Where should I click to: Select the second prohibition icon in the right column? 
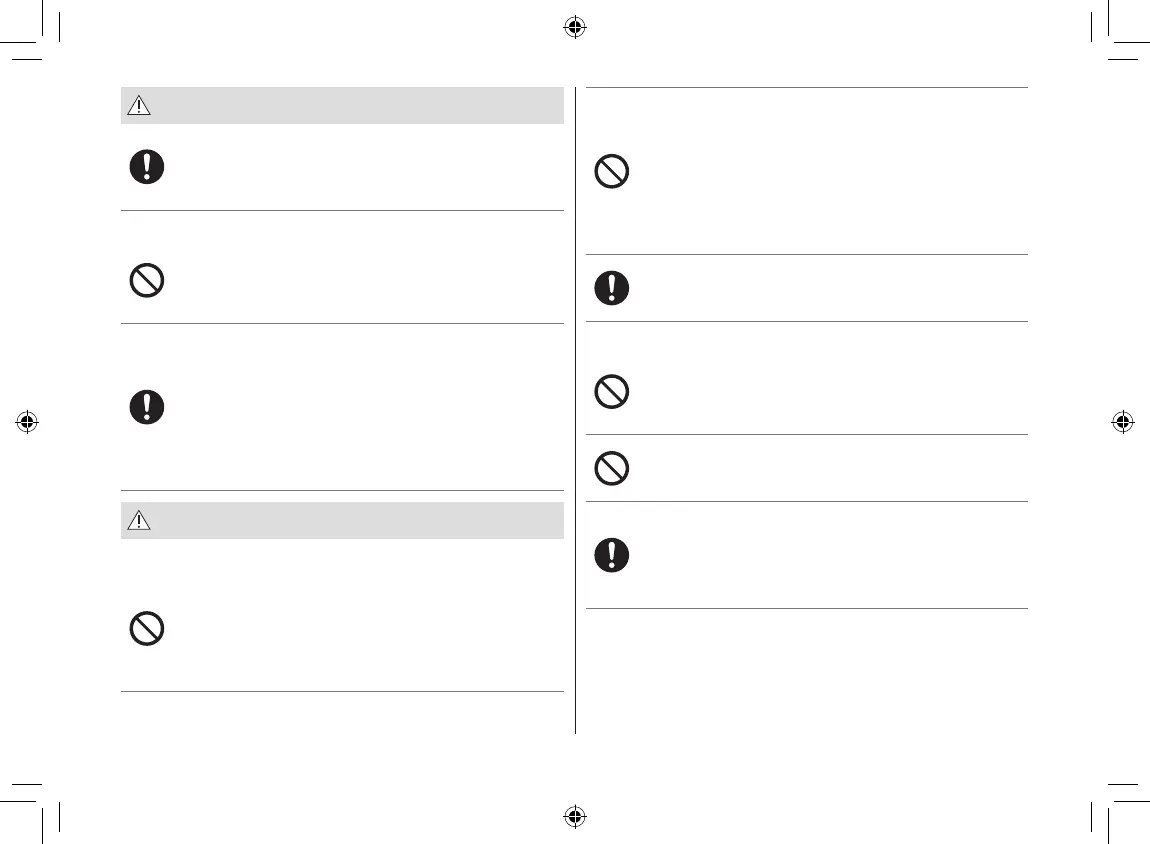pyautogui.click(x=612, y=393)
